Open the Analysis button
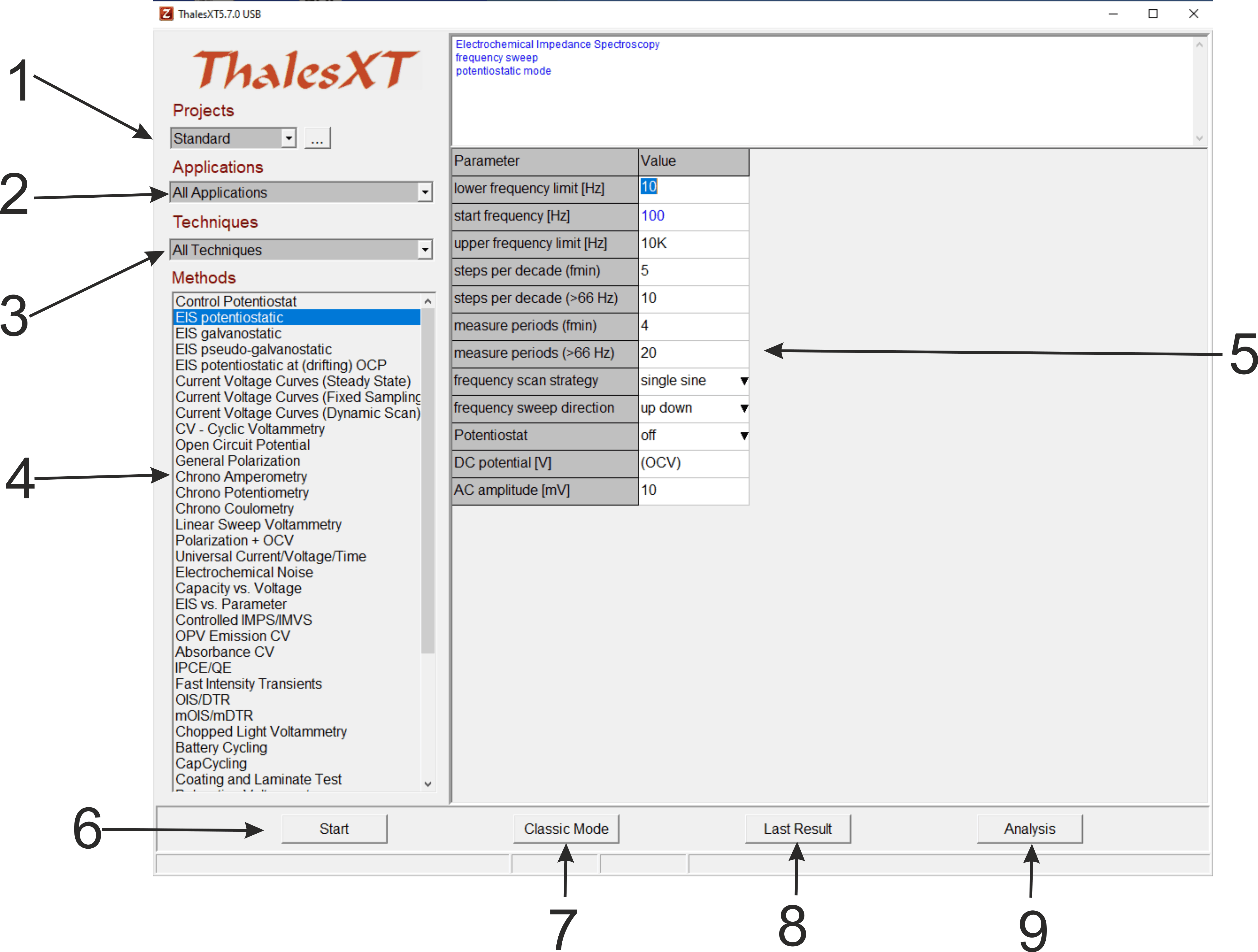Image resolution: width=1258 pixels, height=952 pixels. tap(1030, 829)
